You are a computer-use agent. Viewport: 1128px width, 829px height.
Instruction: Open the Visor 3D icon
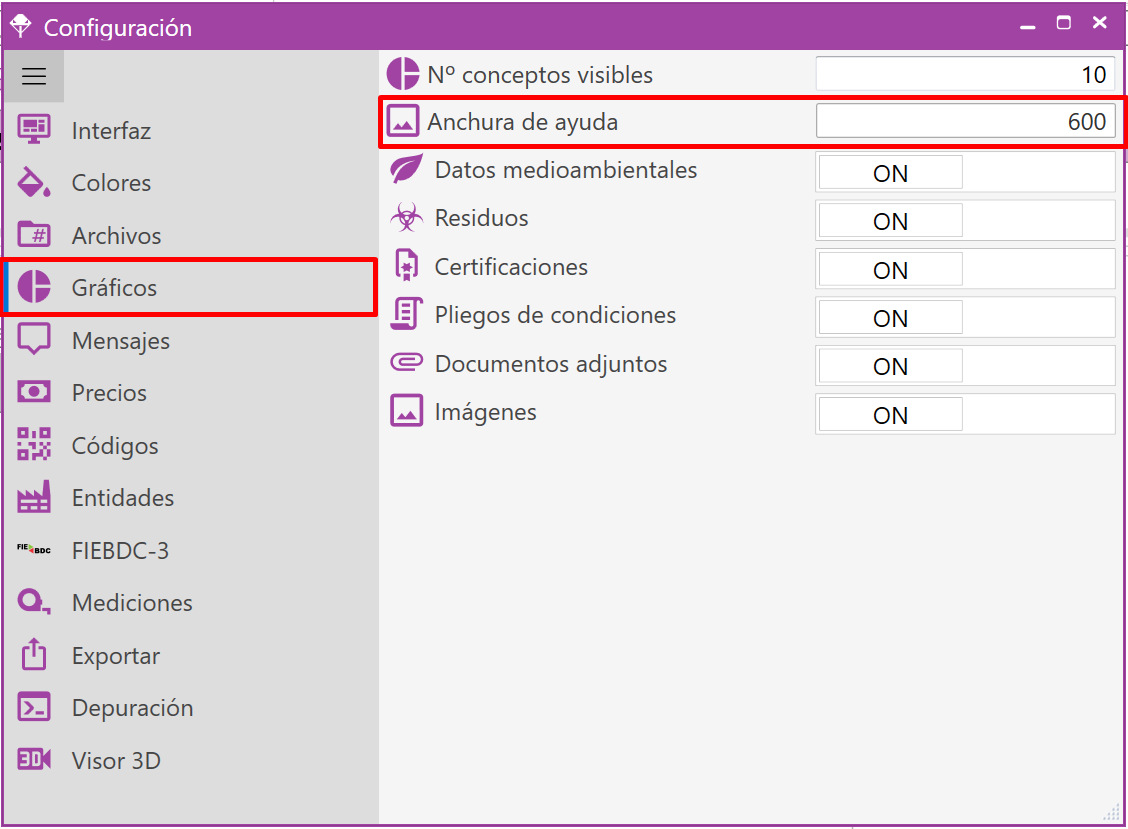pos(34,760)
